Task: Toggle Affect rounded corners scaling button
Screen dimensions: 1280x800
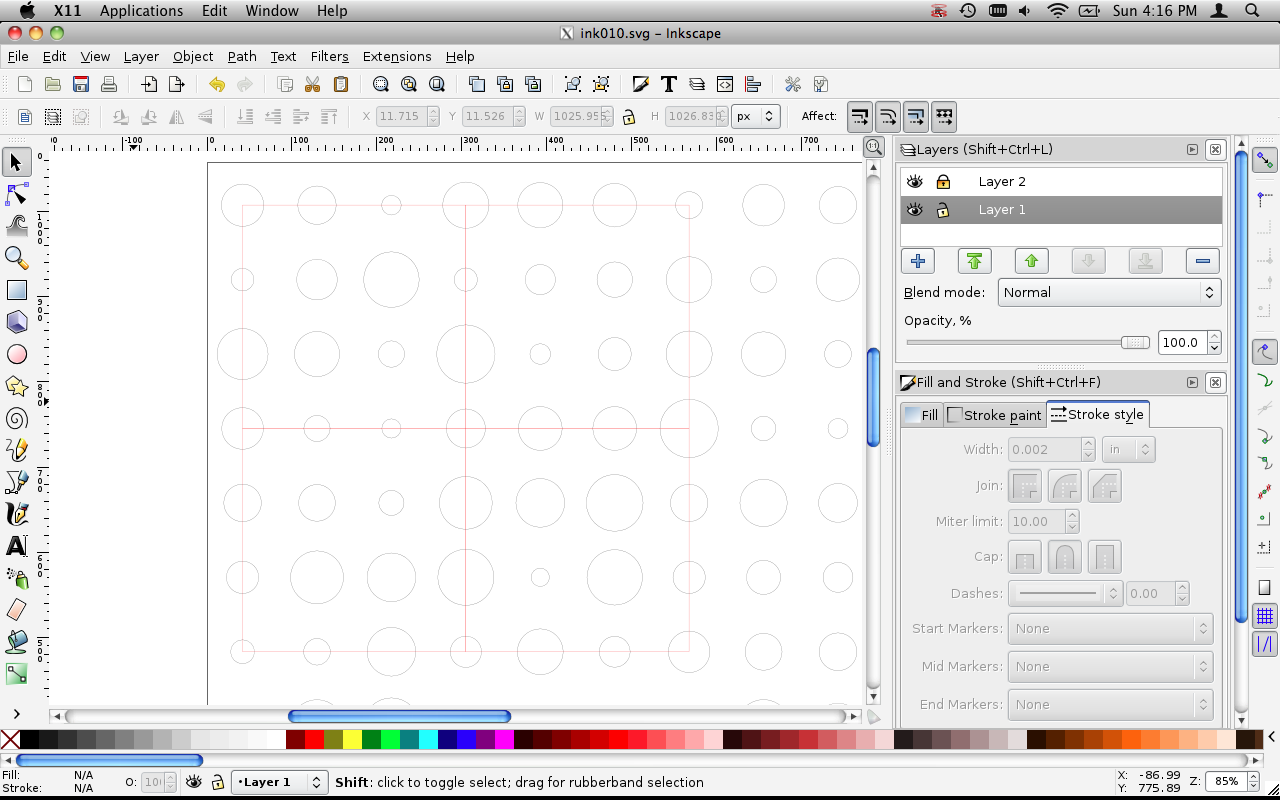Action: (888, 116)
